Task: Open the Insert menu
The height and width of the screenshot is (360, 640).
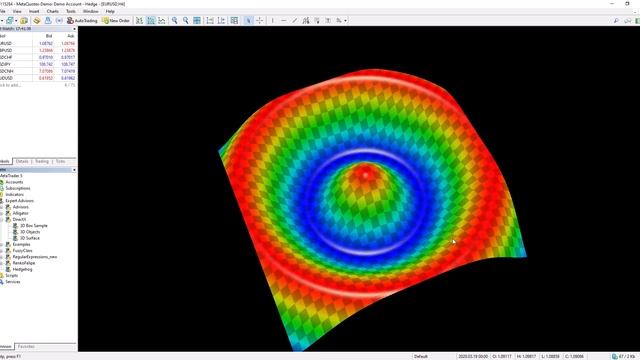Action: pyautogui.click(x=34, y=11)
